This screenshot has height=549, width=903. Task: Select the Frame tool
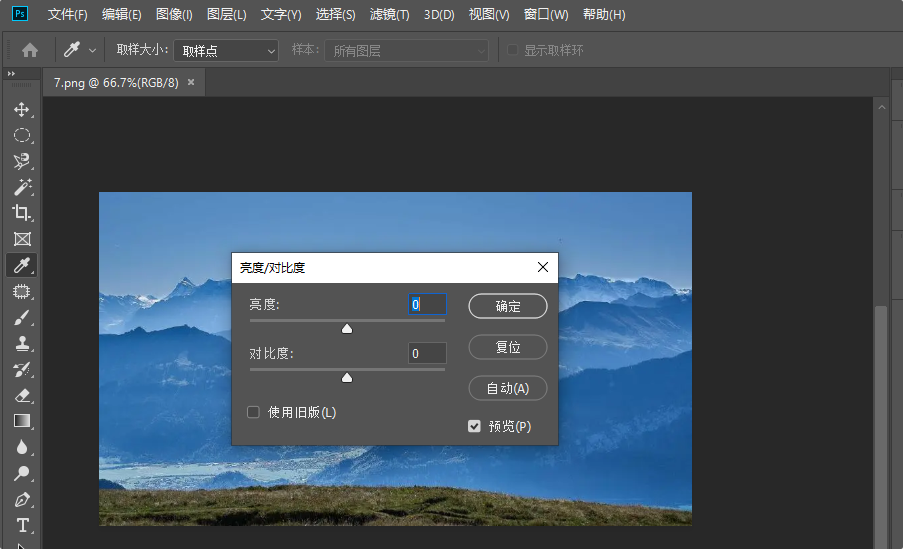click(x=22, y=239)
